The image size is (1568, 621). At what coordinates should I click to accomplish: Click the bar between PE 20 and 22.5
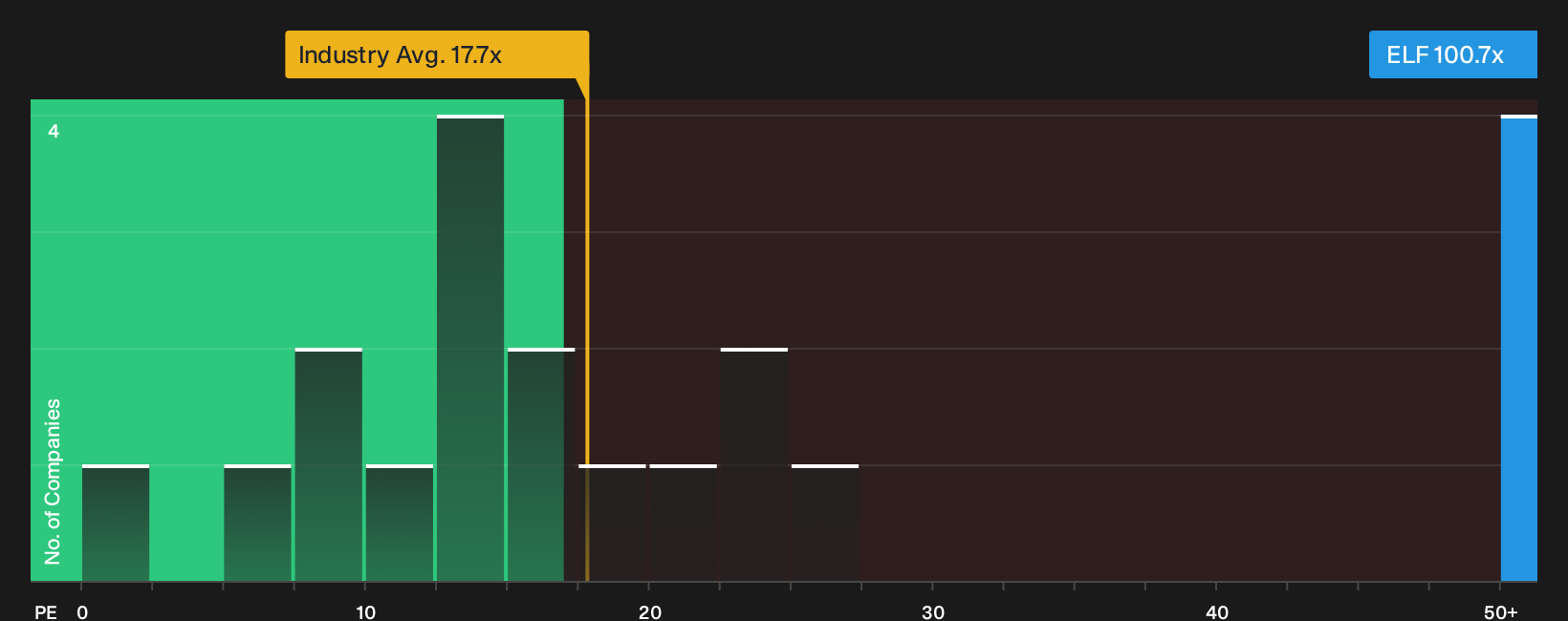pos(684,523)
